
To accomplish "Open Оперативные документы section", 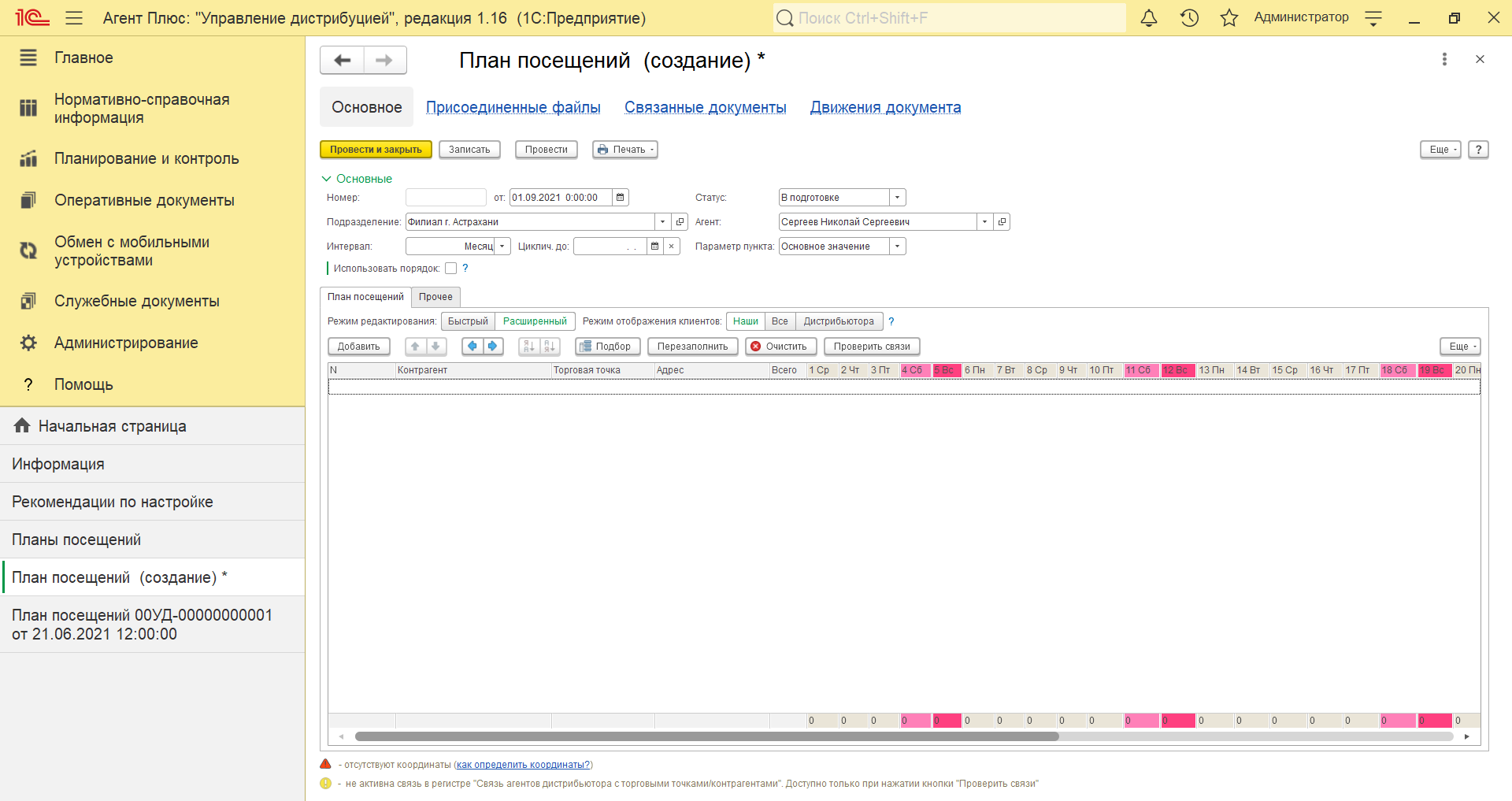I will click(x=152, y=200).
